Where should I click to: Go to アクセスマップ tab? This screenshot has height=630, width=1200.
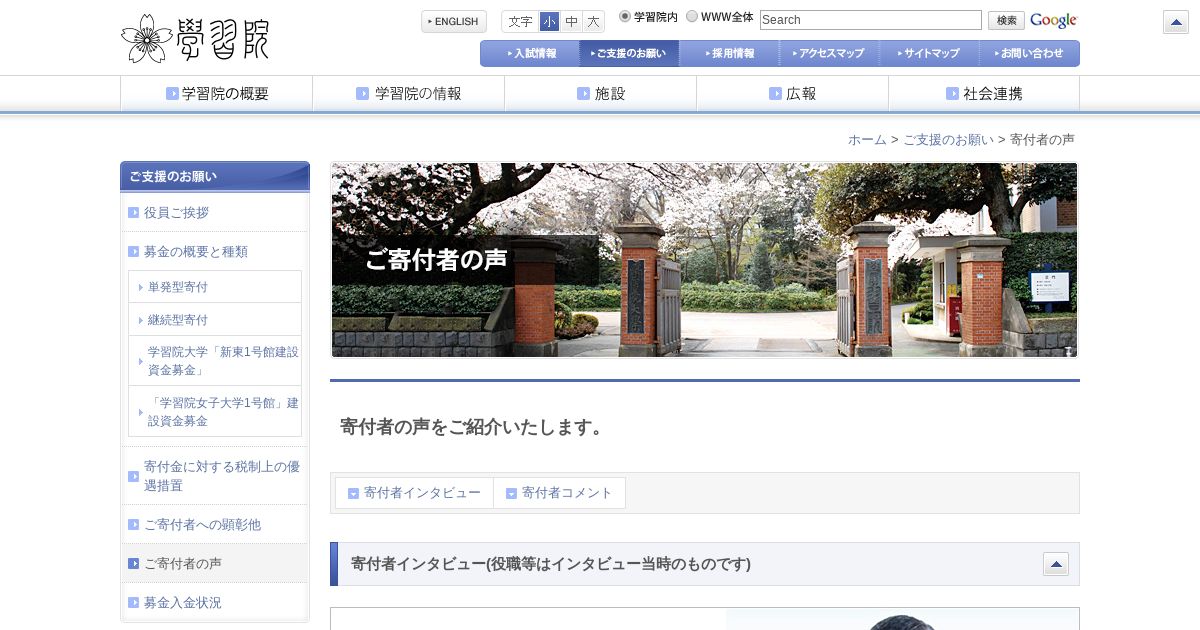[829, 53]
